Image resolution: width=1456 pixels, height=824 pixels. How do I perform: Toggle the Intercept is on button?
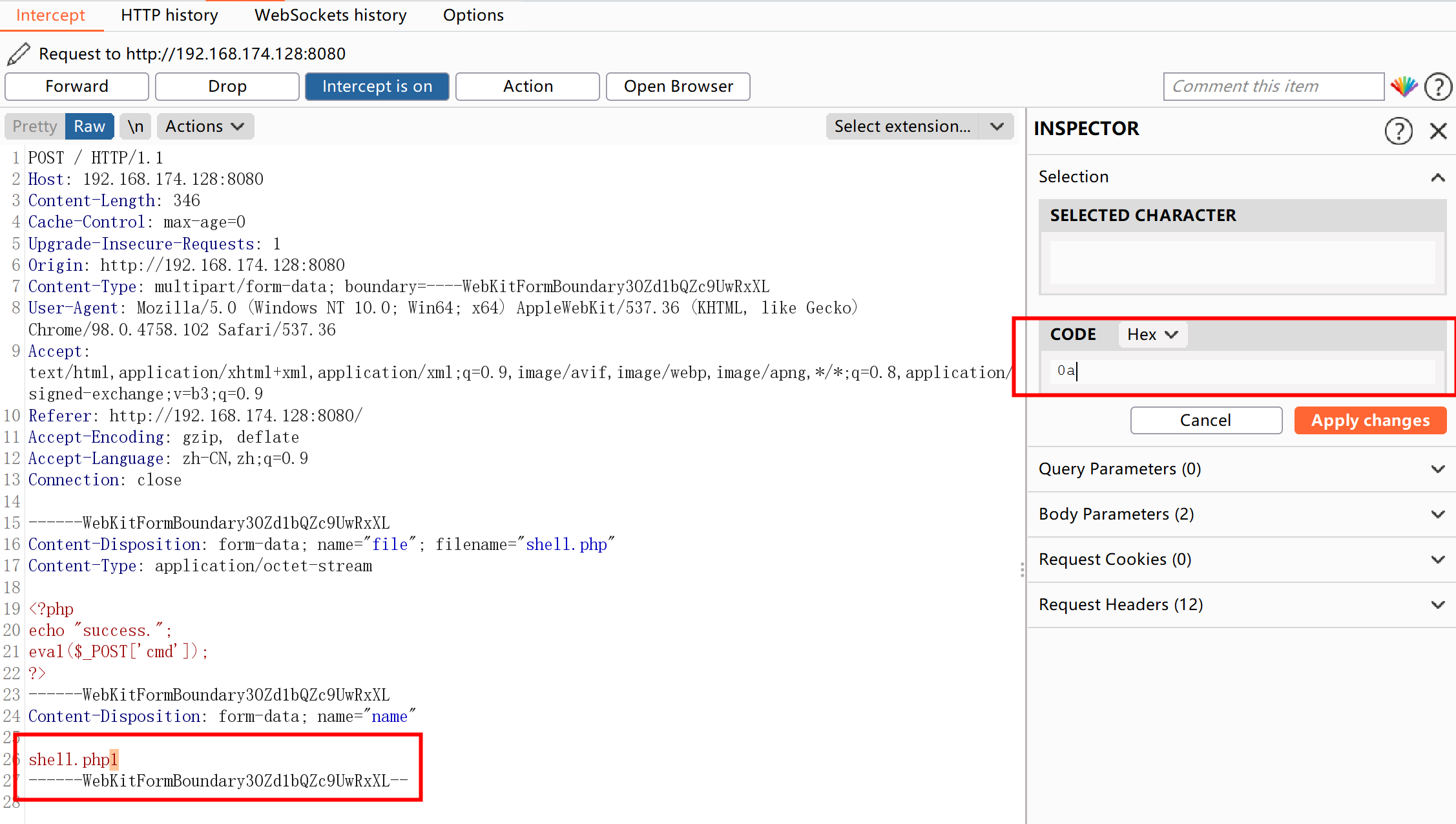377,87
